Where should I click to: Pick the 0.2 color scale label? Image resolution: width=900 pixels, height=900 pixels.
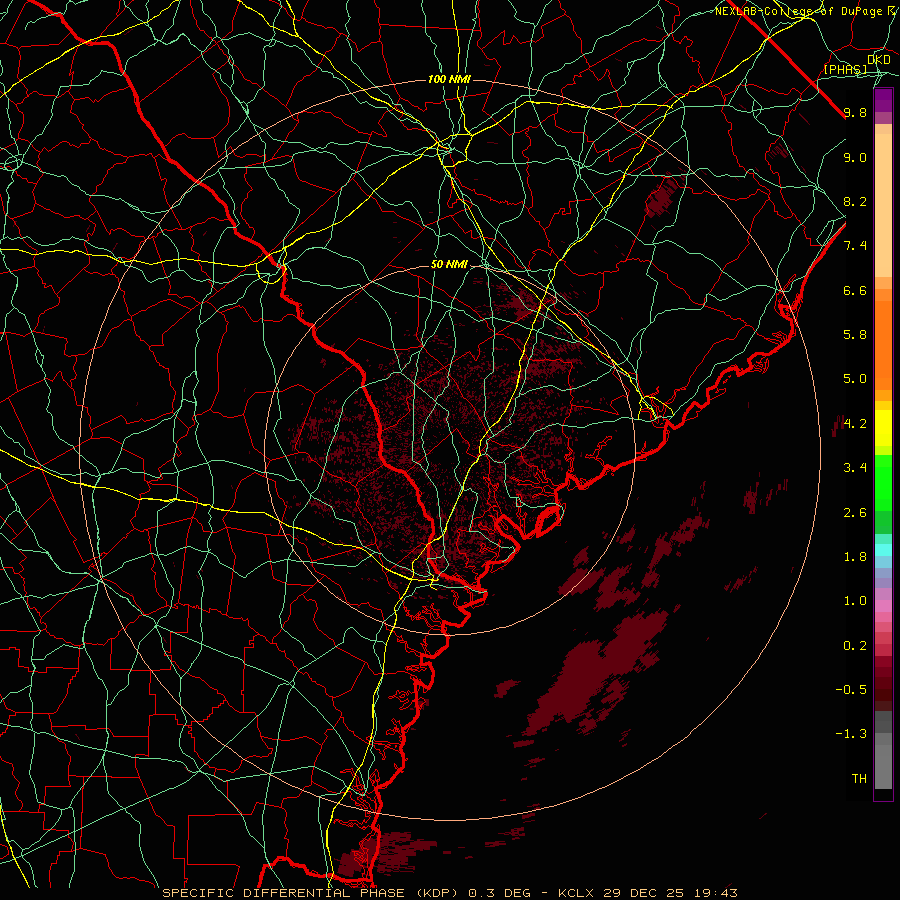(x=855, y=646)
